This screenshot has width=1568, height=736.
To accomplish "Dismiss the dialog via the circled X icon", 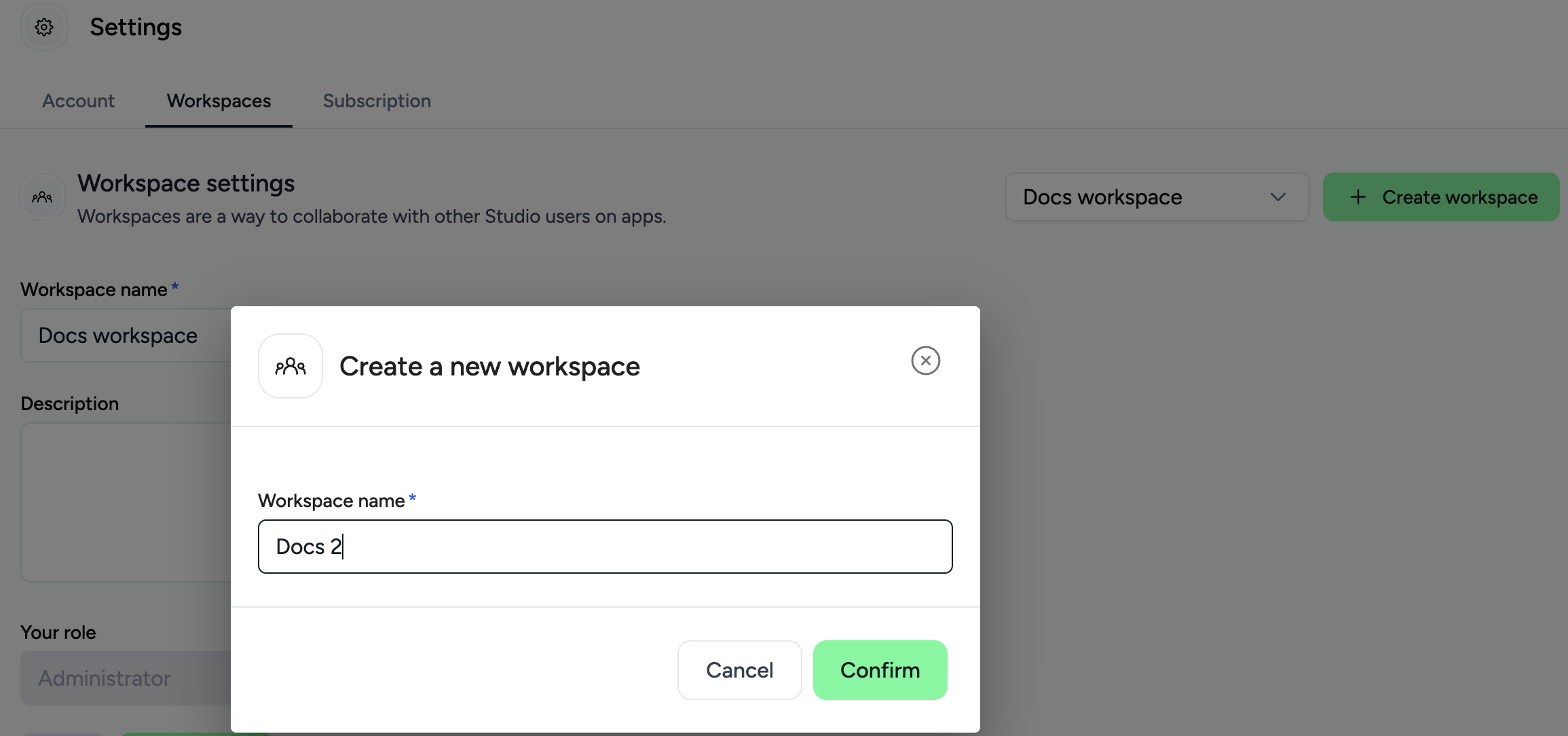I will (x=926, y=361).
